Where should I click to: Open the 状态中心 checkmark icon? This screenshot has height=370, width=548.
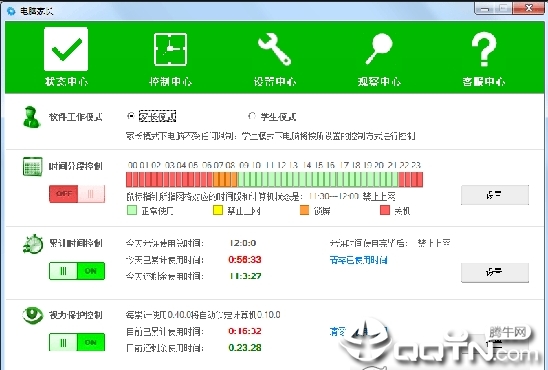pos(66,49)
